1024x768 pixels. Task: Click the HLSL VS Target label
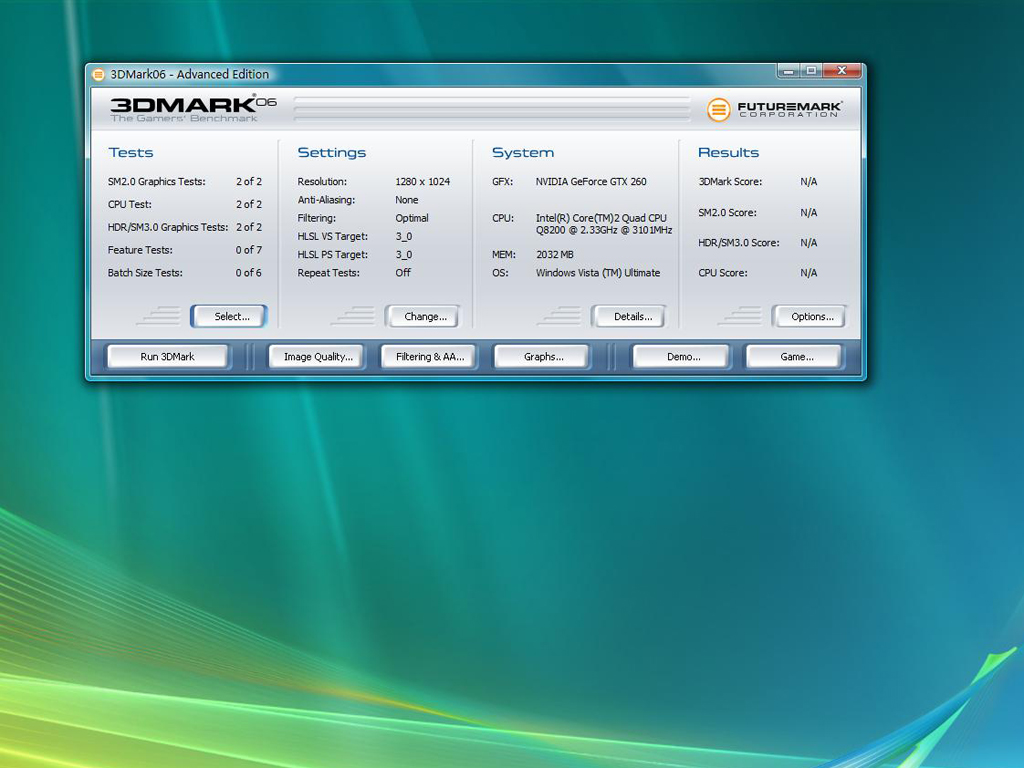pos(332,237)
